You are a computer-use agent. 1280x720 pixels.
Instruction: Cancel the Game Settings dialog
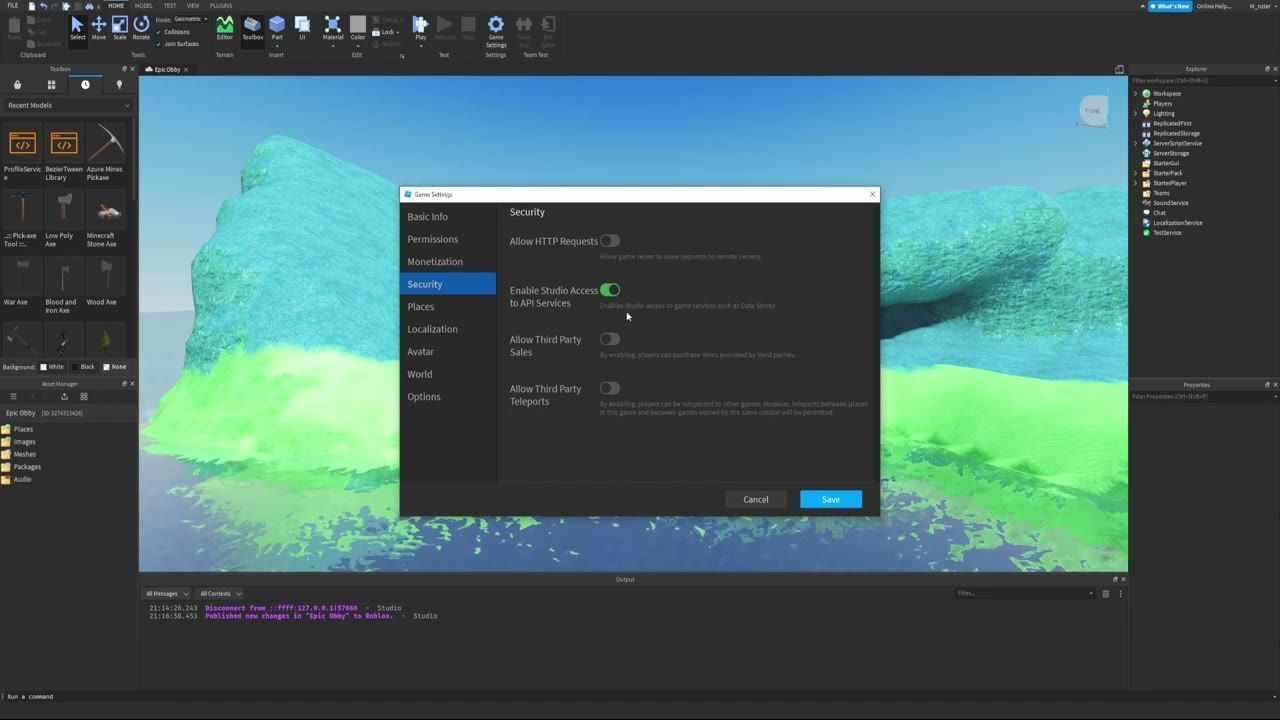coord(756,499)
